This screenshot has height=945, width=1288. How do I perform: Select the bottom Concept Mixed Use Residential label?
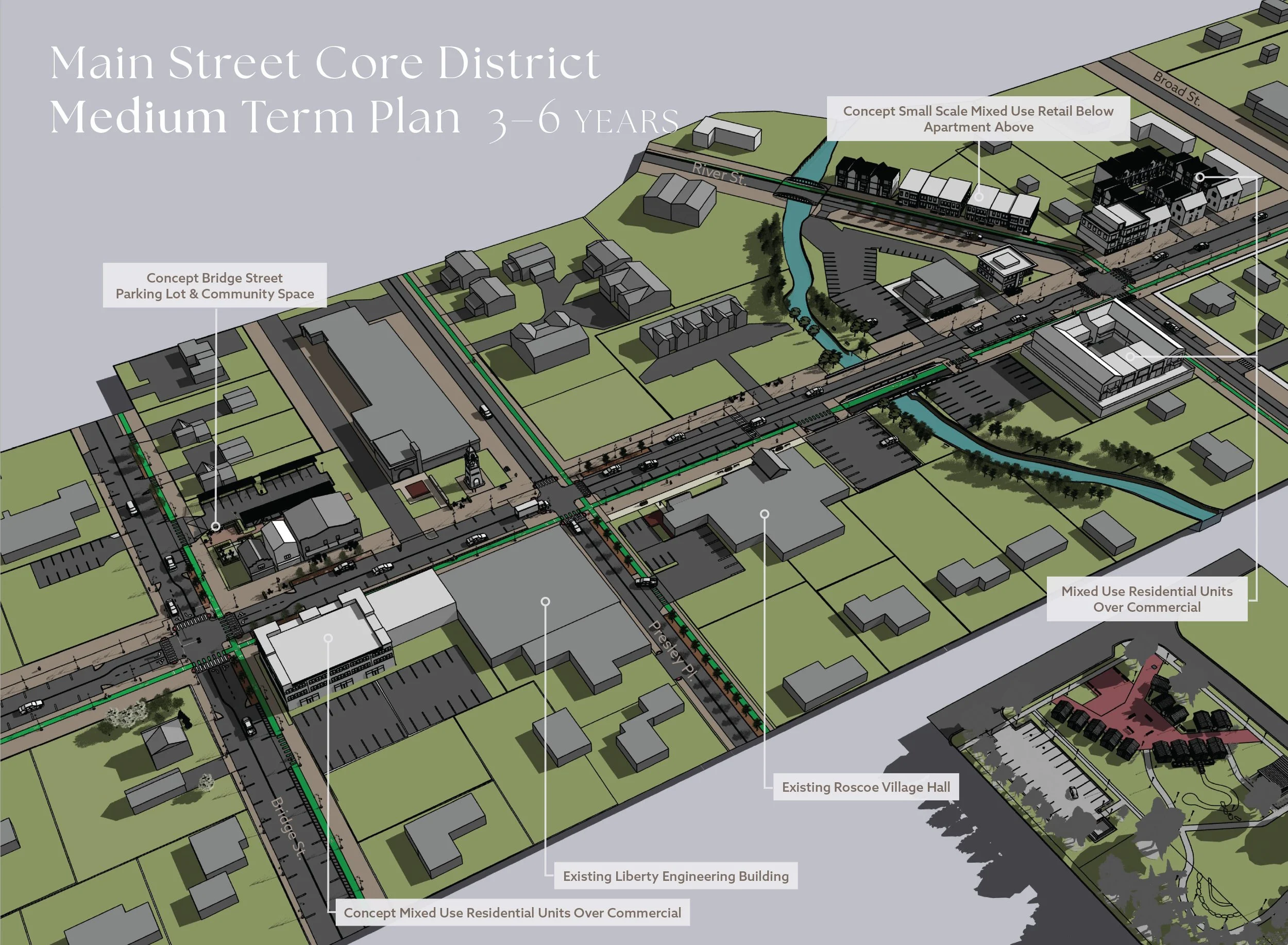512,913
